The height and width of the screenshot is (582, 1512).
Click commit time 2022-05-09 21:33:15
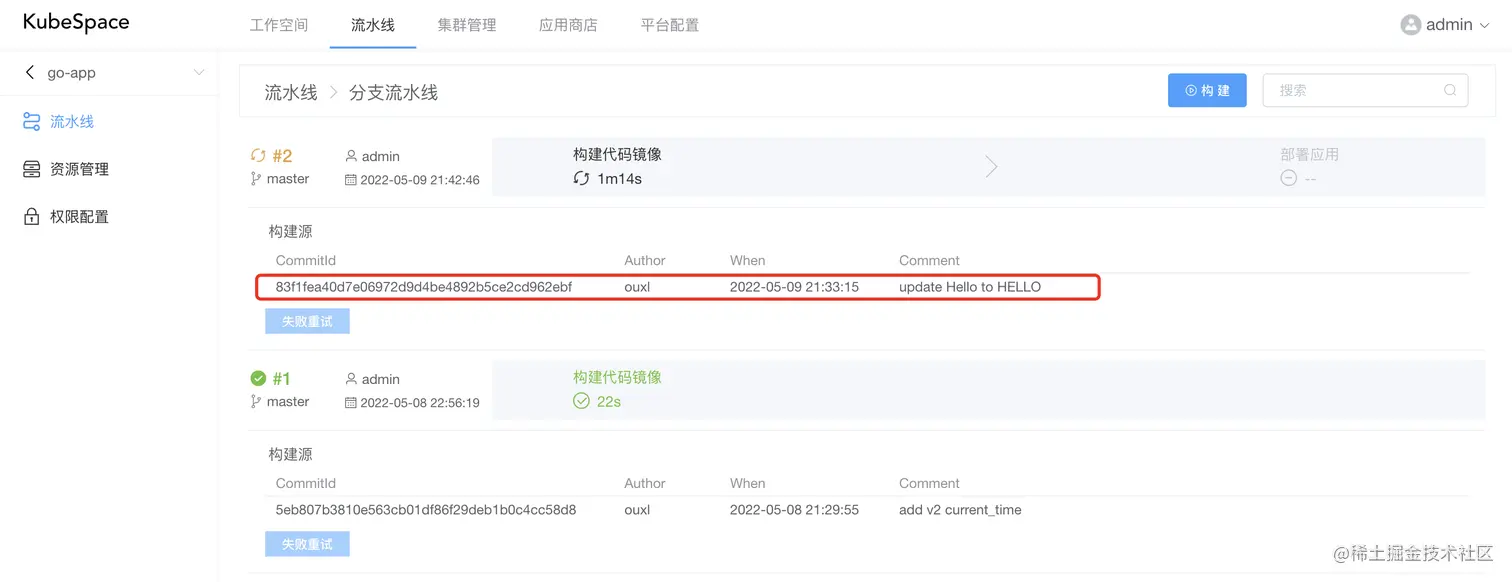tap(794, 287)
